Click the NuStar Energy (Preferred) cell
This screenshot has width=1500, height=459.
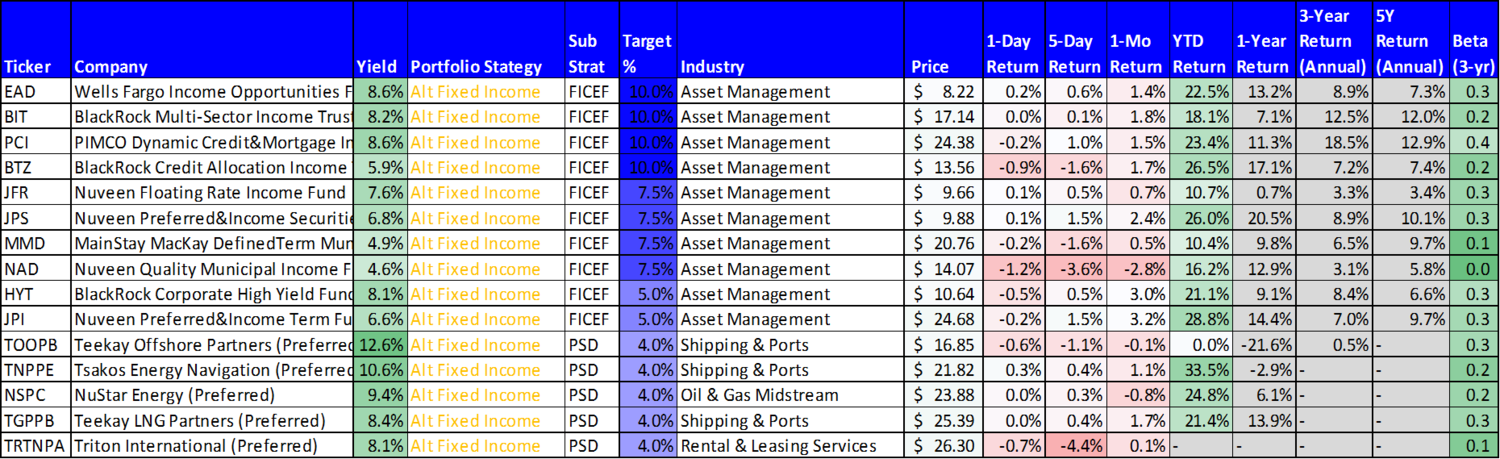pyautogui.click(x=212, y=395)
